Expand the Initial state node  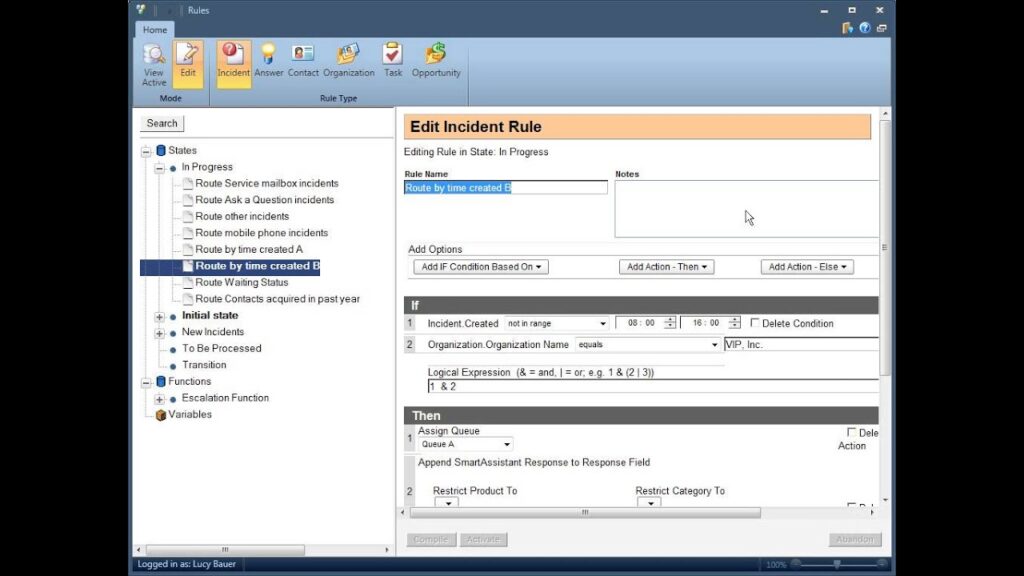(x=159, y=316)
